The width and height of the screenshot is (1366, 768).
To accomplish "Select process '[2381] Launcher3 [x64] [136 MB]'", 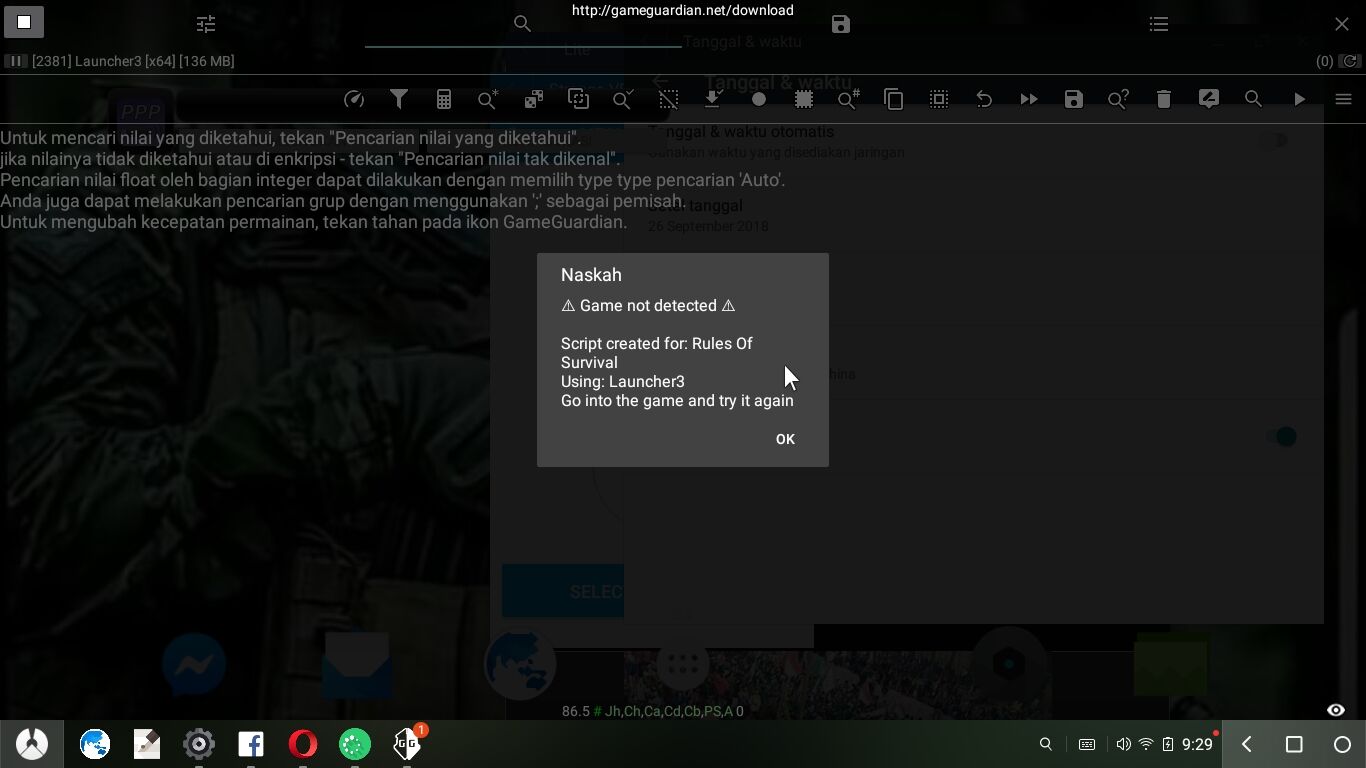I will pos(133,61).
